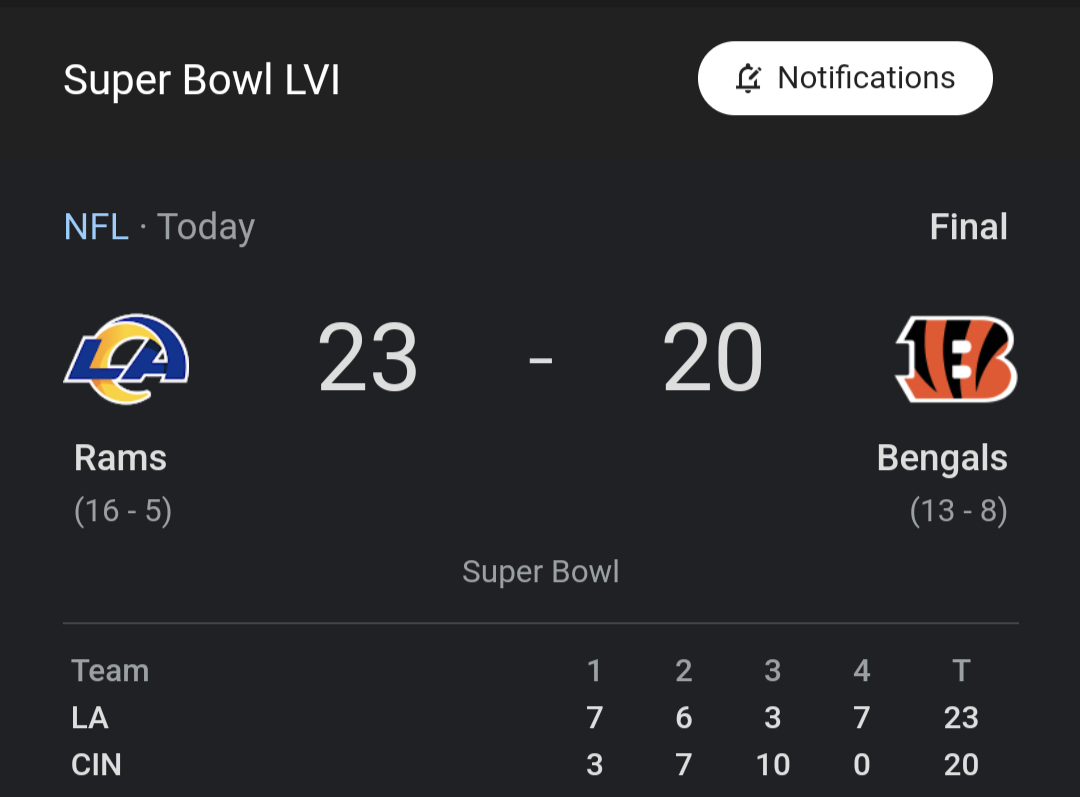Click the Final status label
Screen dimensions: 1080x797
click(968, 226)
